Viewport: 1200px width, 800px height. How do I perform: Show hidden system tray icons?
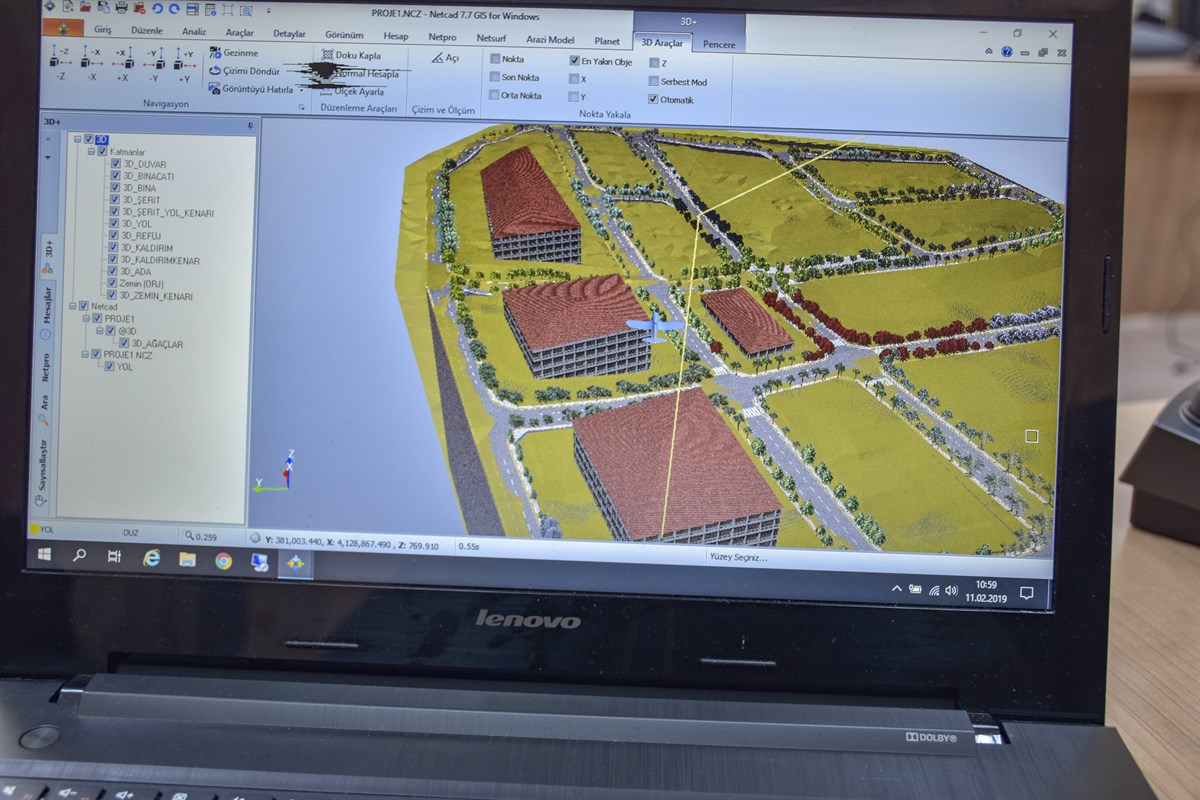pyautogui.click(x=896, y=589)
